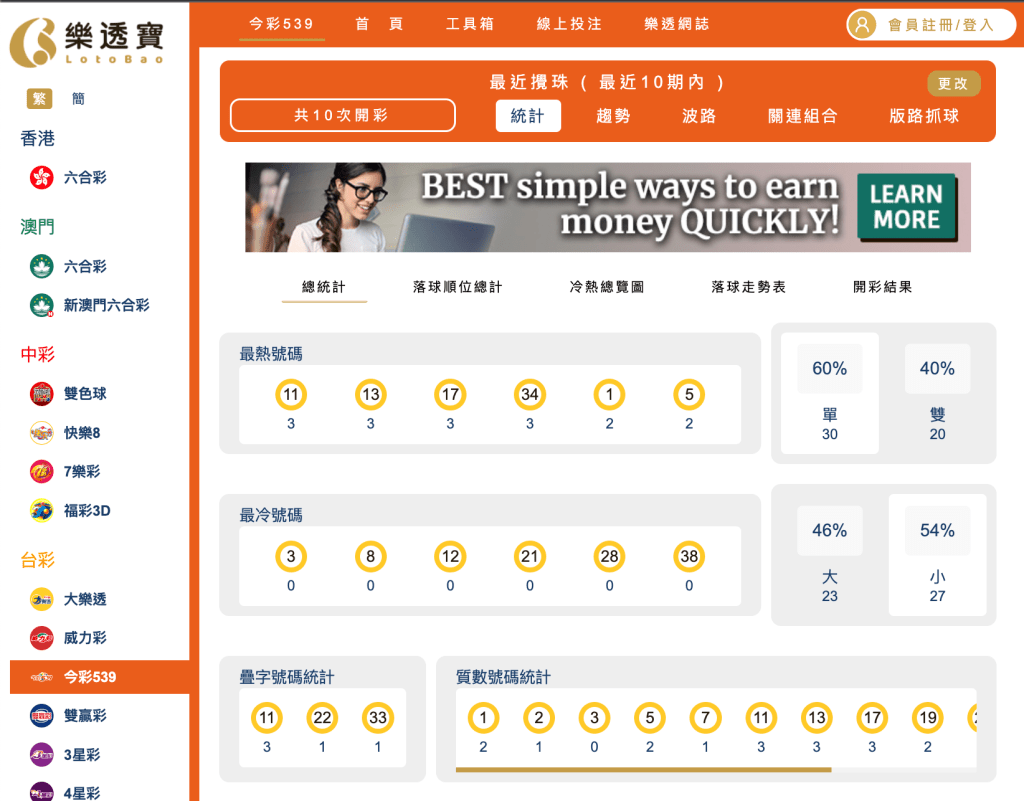1024x801 pixels.
Task: Open the 威力彩 sidebar icon
Action: (41, 638)
